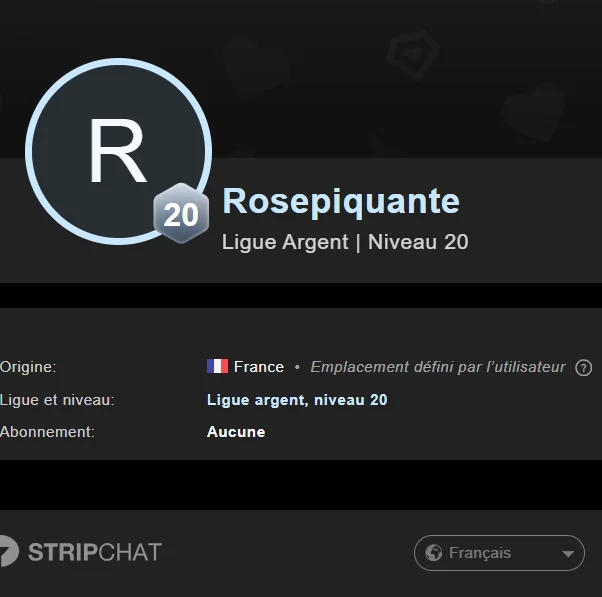Open the question mark help icon
Screen dimensions: 602x597
(584, 368)
